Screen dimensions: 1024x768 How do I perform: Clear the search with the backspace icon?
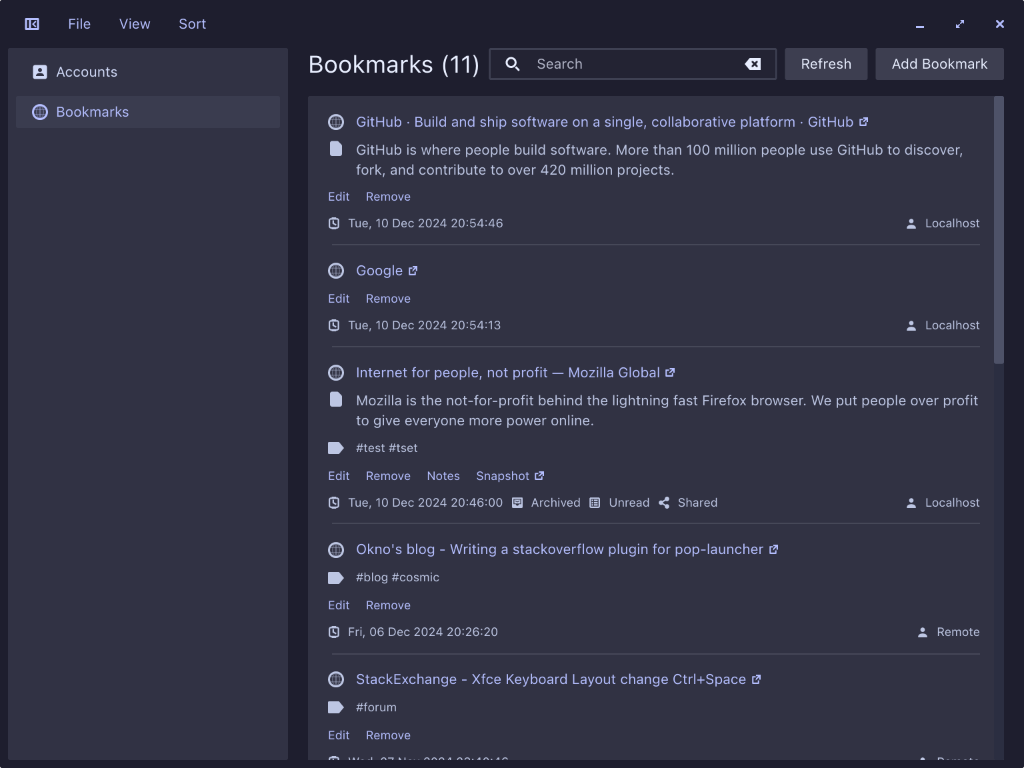[753, 64]
